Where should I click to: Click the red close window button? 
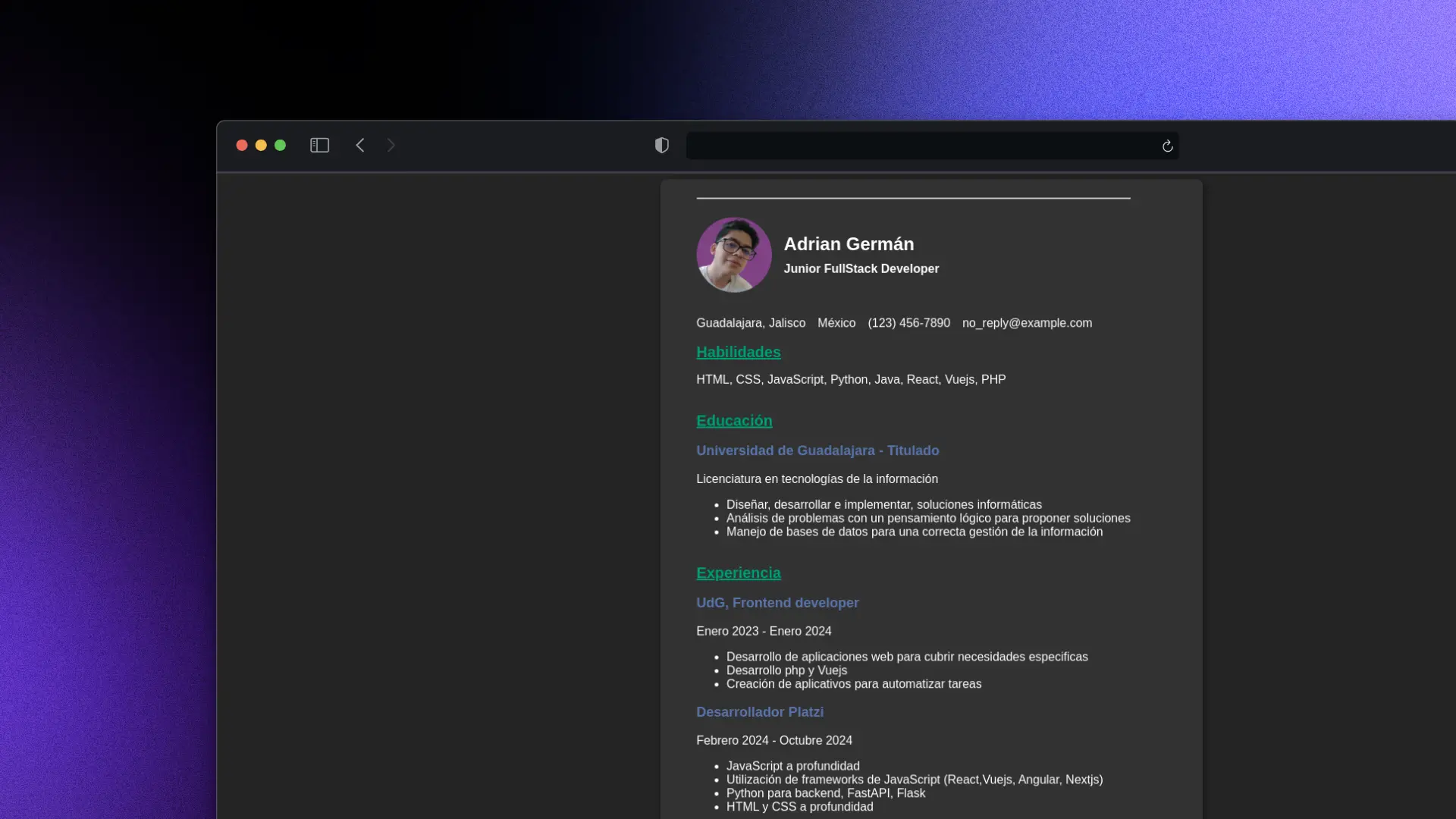[242, 145]
